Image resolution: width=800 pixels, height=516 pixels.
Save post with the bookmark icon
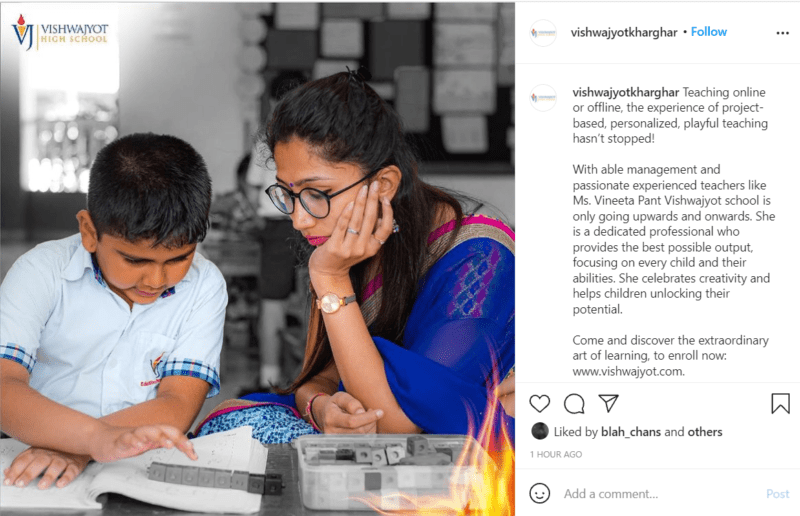(x=780, y=403)
